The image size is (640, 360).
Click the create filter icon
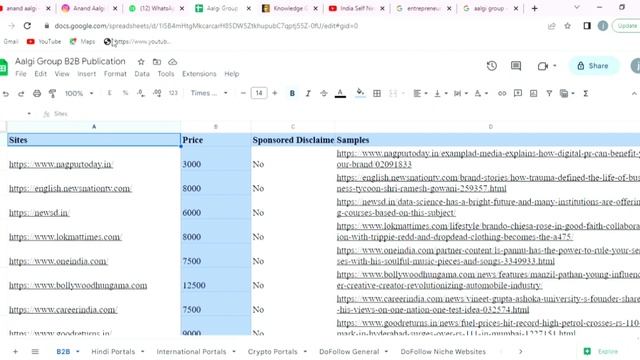(549, 93)
